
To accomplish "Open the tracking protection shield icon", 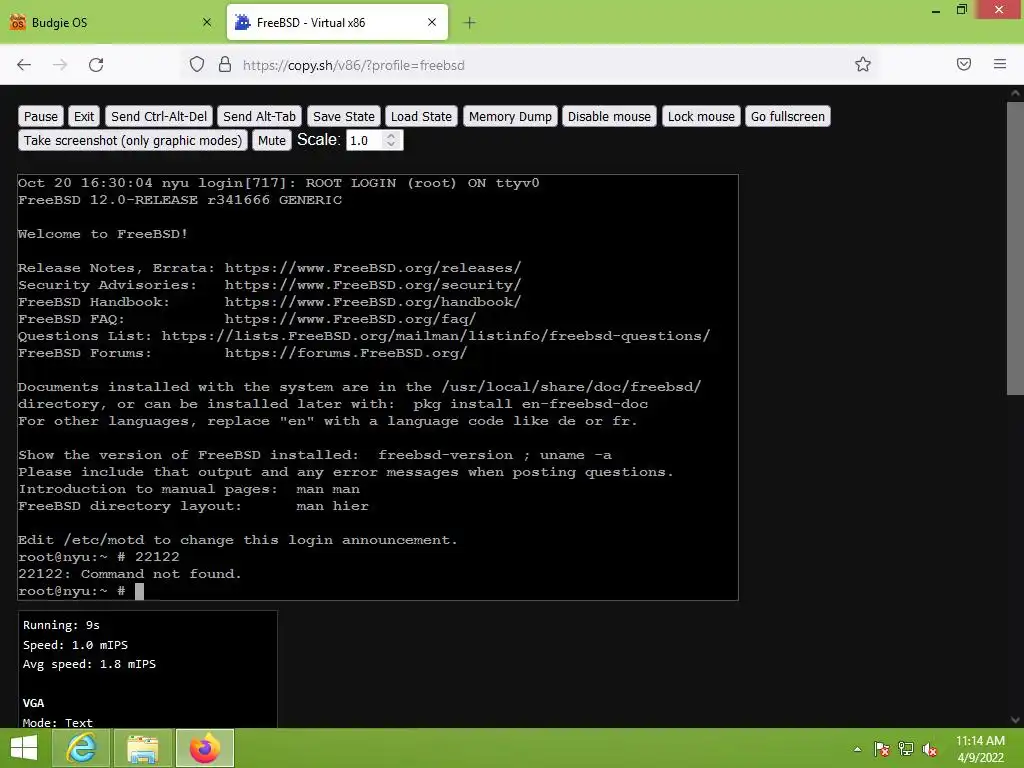I will 197,65.
